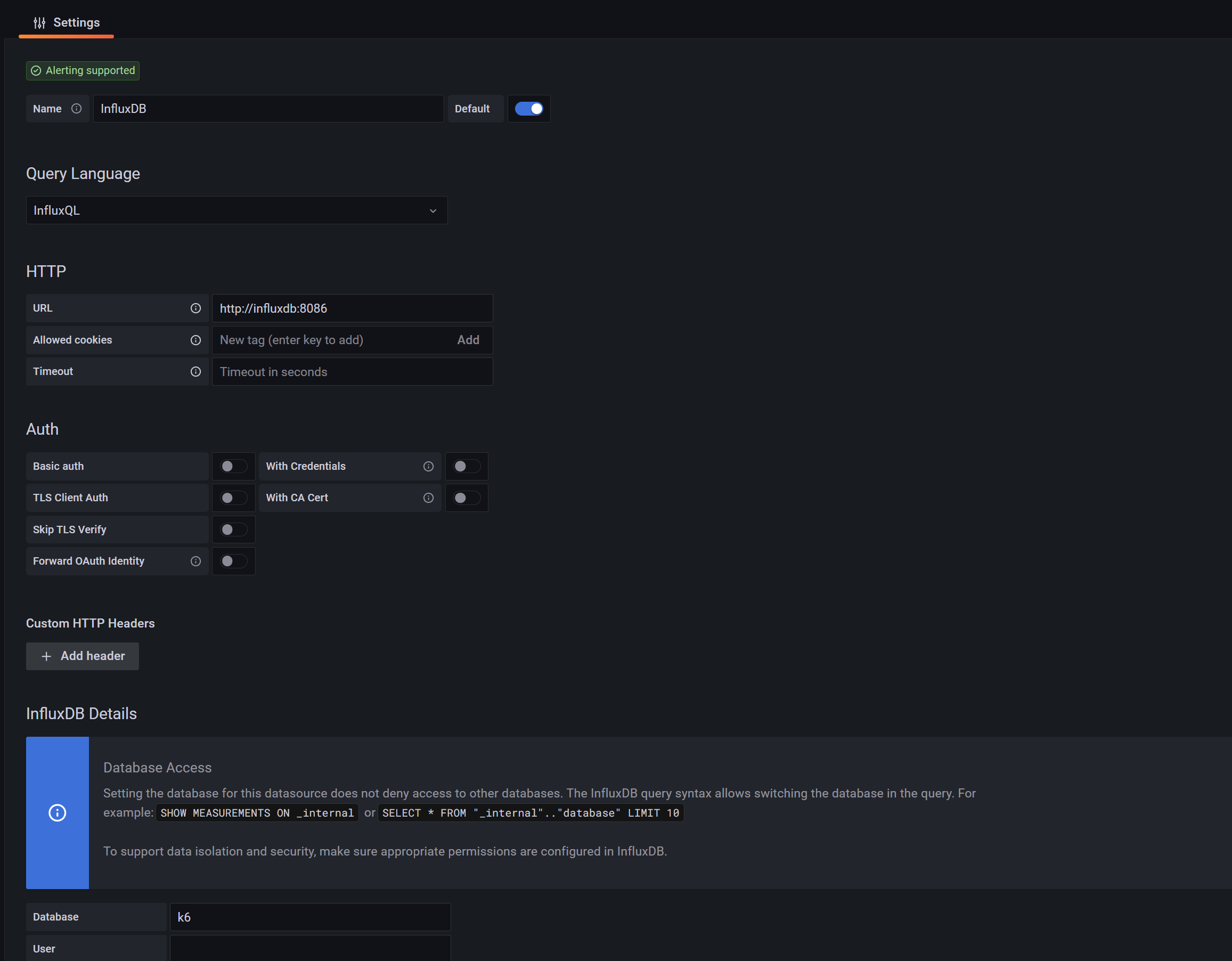Enable the Basic auth toggle
The width and height of the screenshot is (1232, 961).
click(x=233, y=466)
